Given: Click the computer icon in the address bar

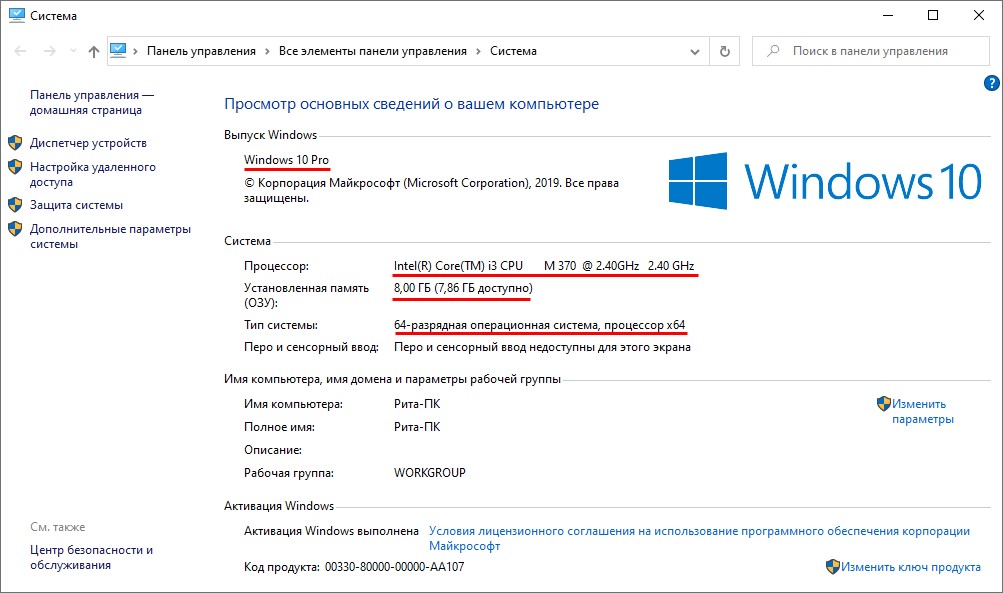Looking at the screenshot, I should pyautogui.click(x=118, y=51).
